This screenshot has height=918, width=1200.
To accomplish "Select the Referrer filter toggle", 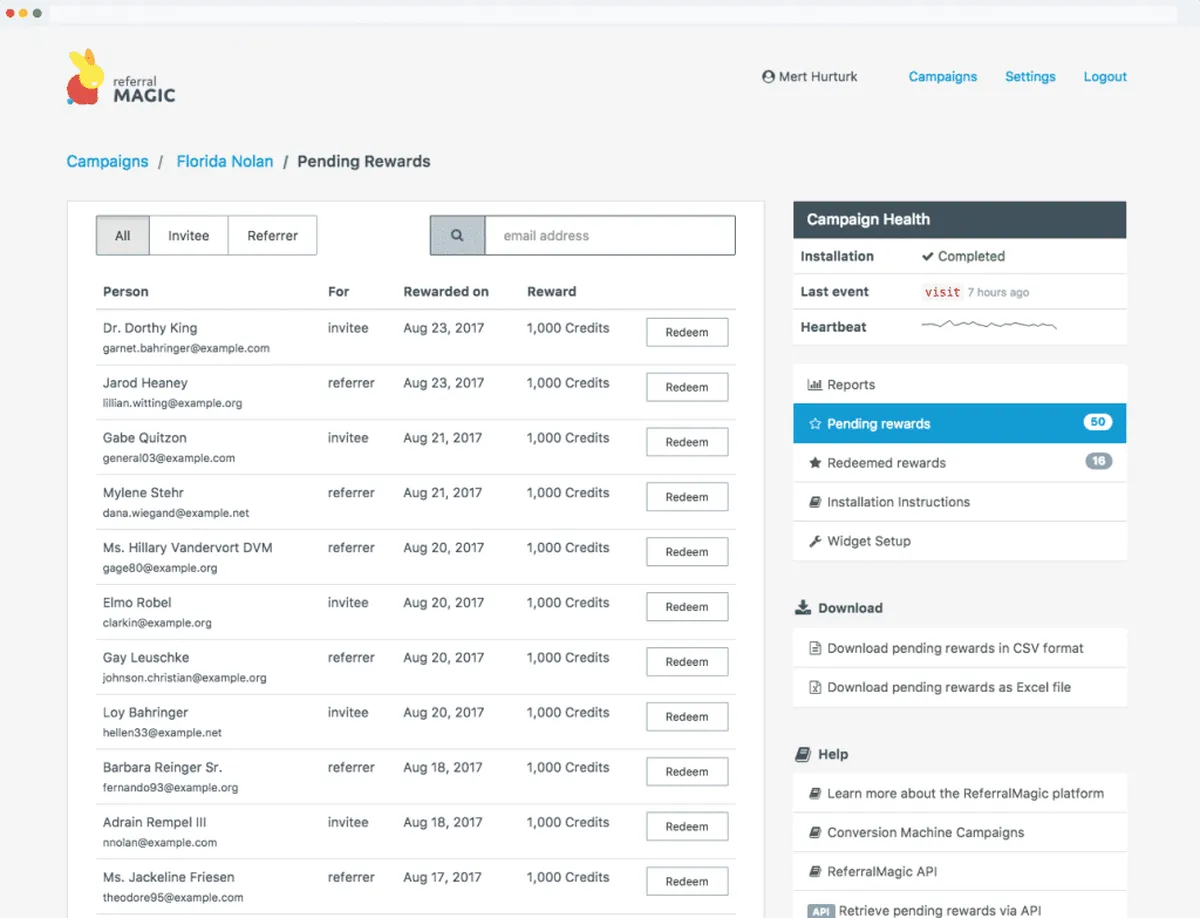I will pos(273,236).
